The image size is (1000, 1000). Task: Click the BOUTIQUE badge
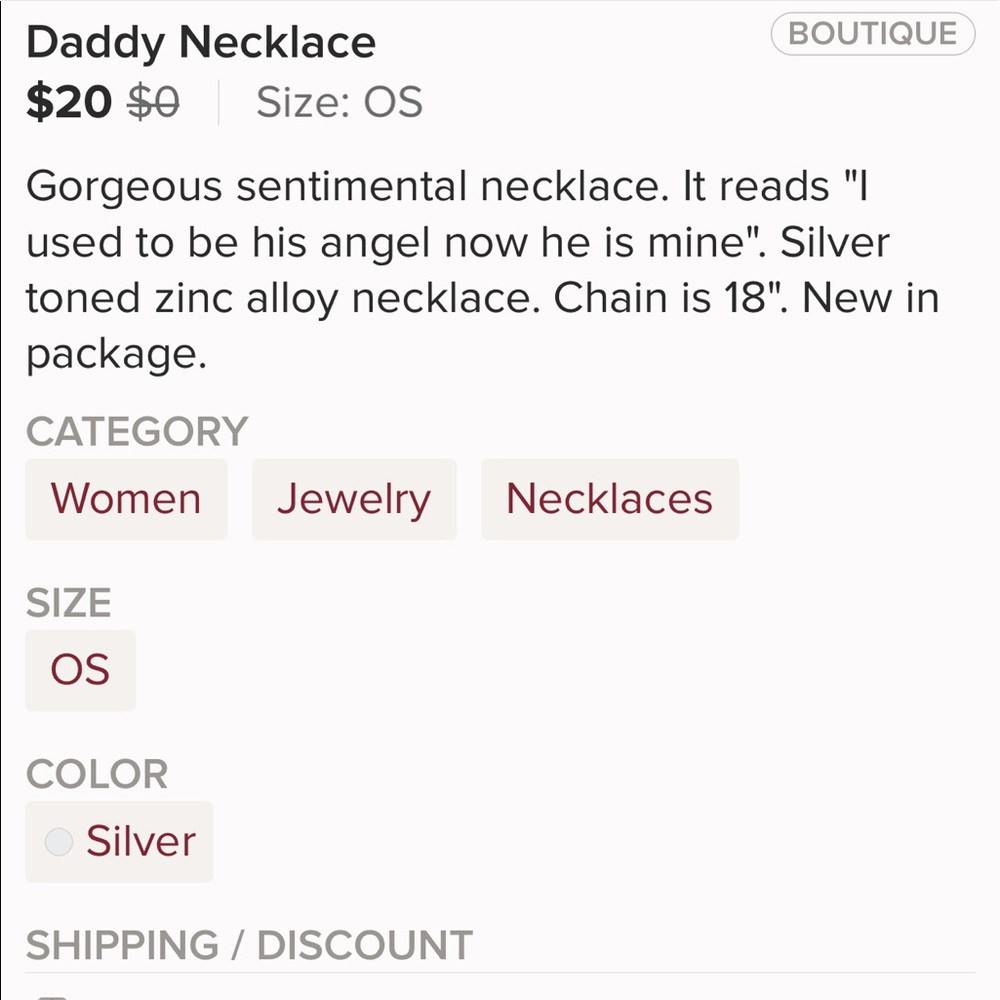(870, 33)
